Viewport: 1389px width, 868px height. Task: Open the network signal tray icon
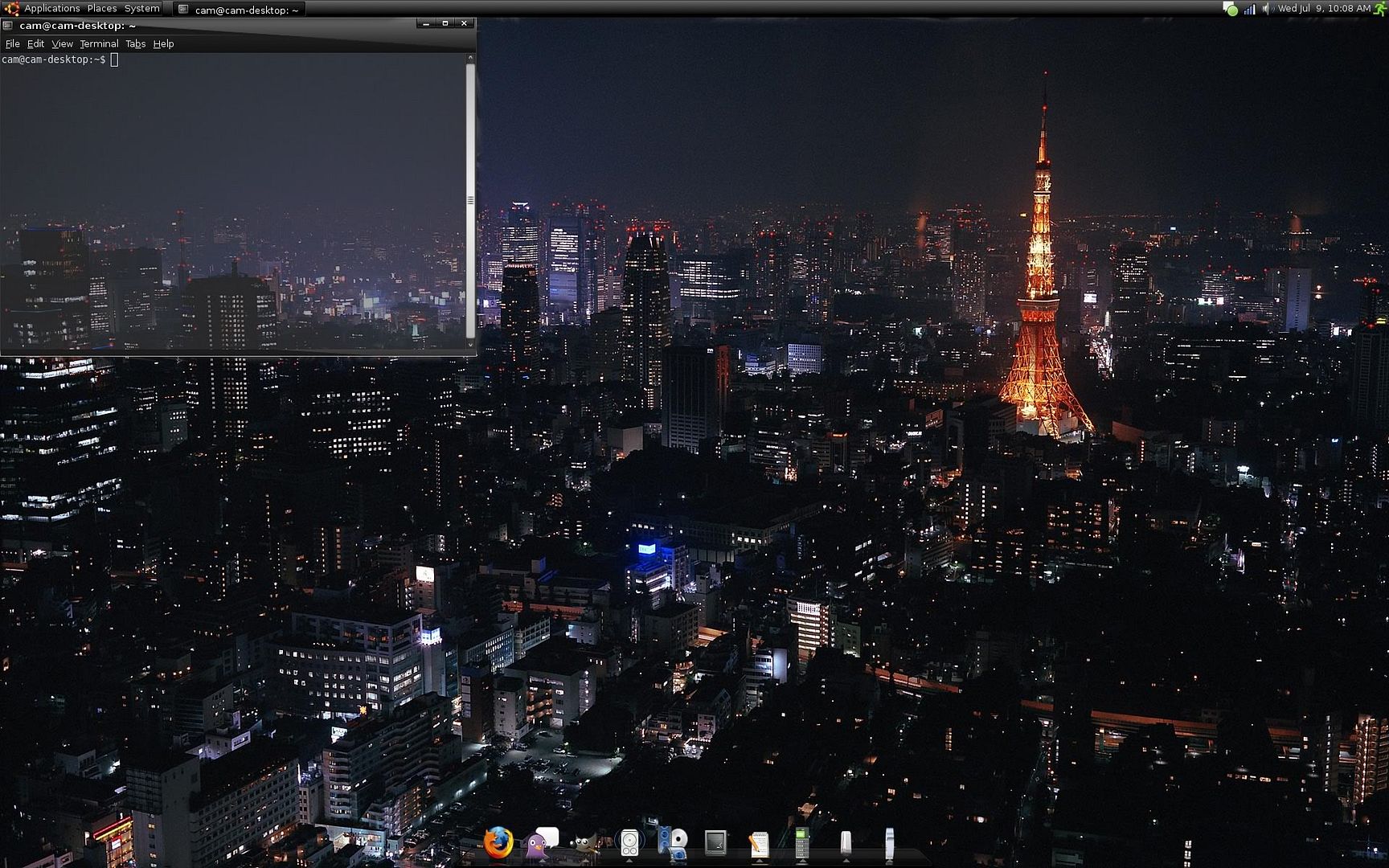click(1250, 9)
